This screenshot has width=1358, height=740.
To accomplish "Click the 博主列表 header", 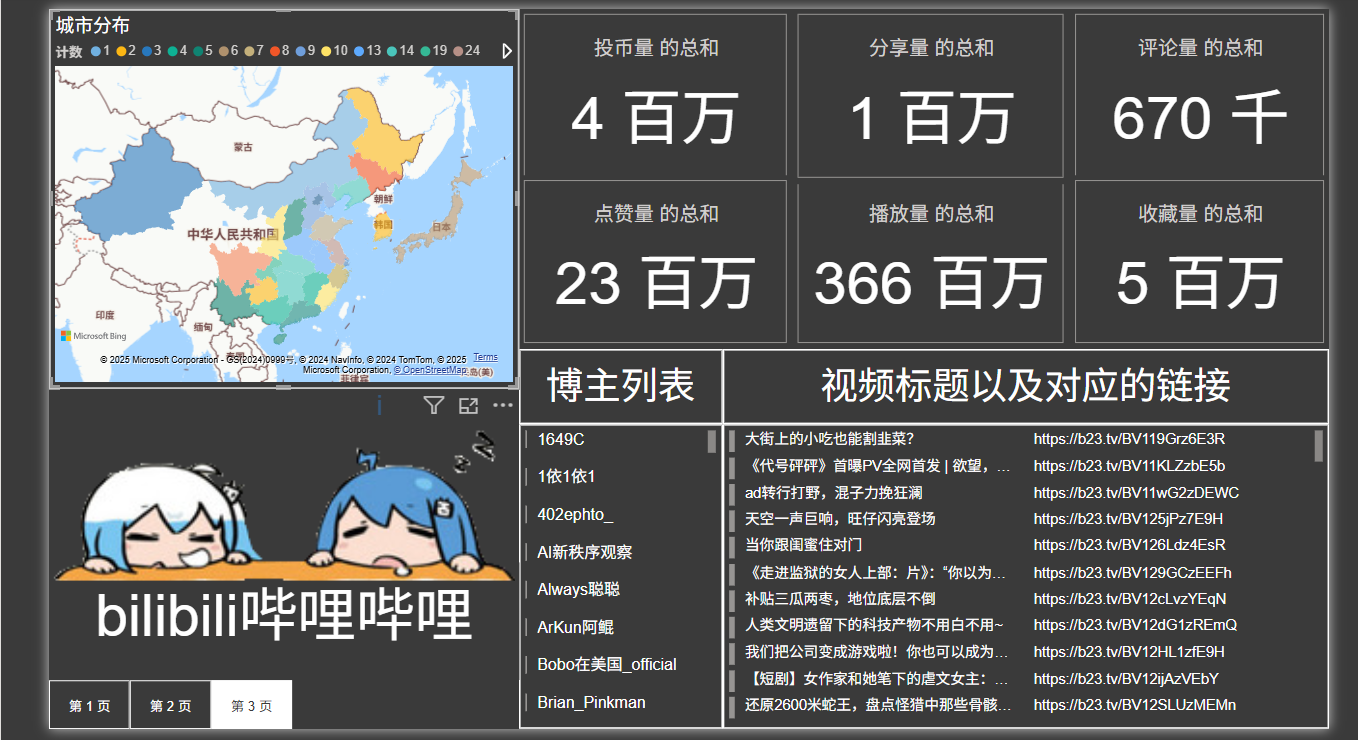I will coord(621,386).
